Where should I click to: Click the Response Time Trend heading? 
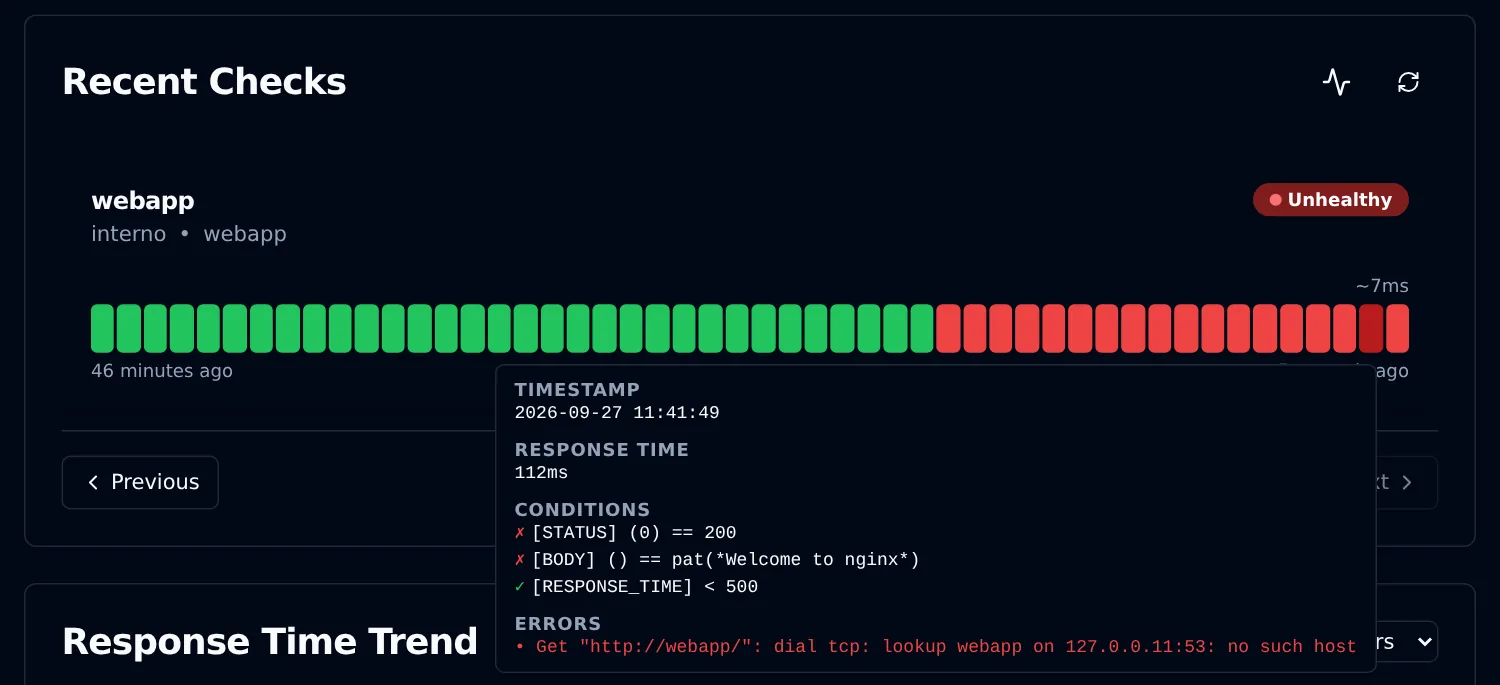(270, 642)
